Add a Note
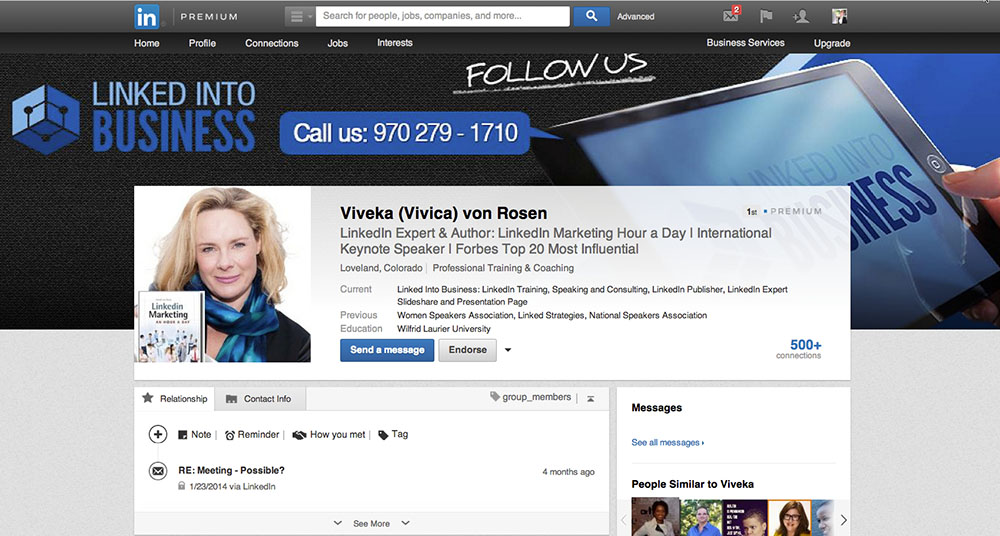The height and width of the screenshot is (536, 1000). [x=195, y=435]
